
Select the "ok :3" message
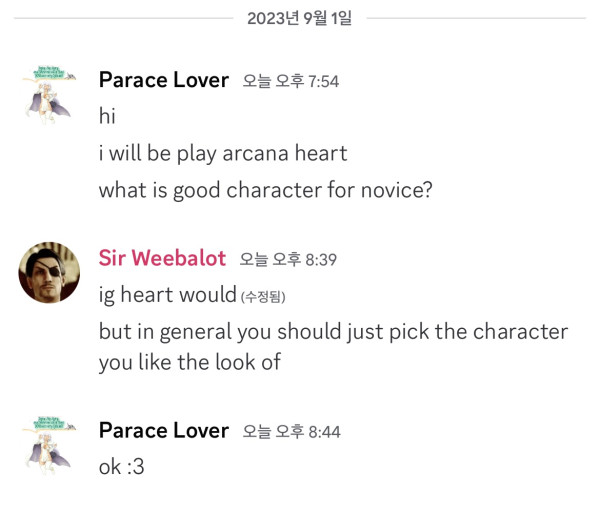click(x=121, y=466)
